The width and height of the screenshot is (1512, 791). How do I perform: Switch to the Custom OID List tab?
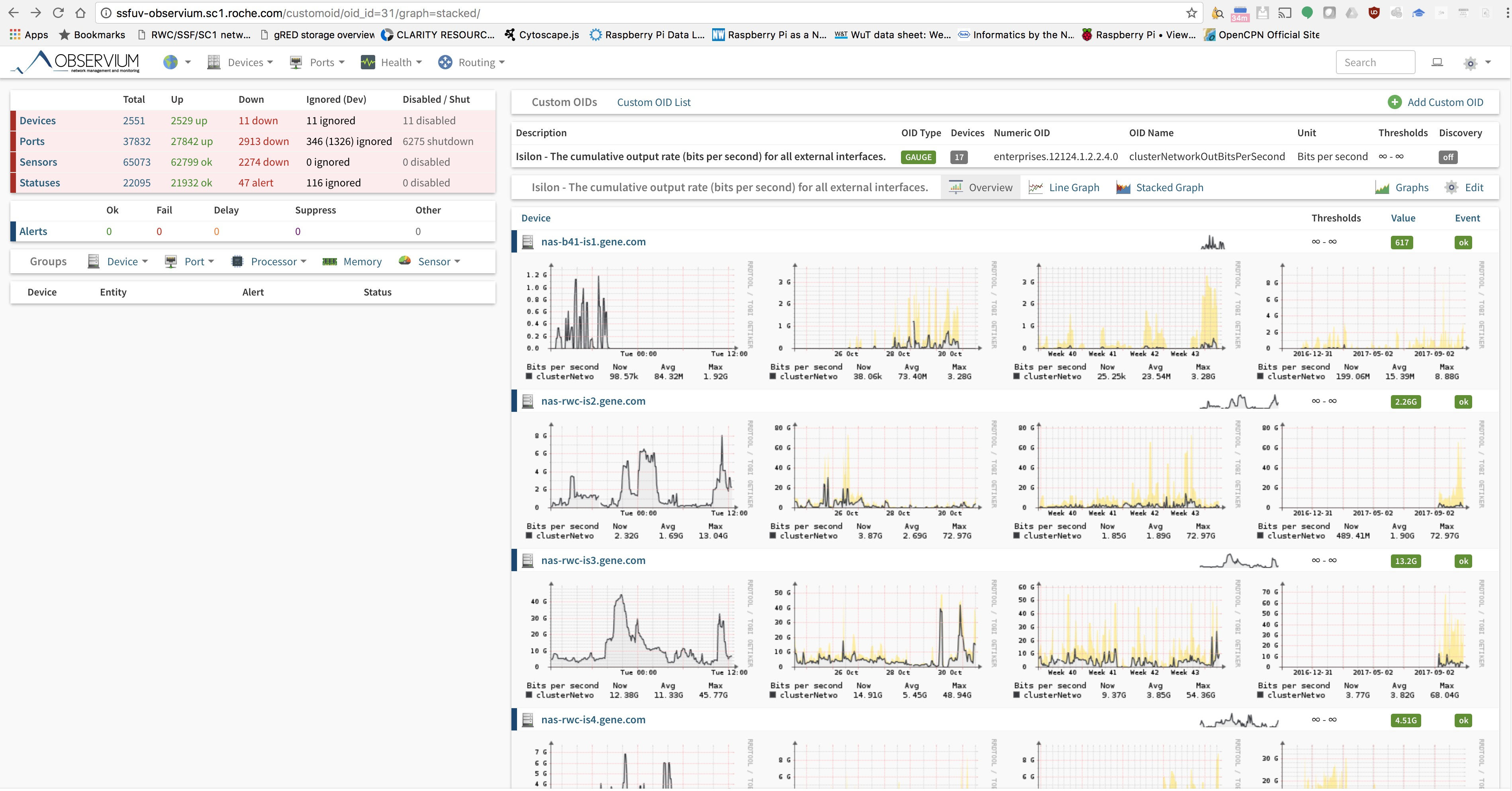pos(653,102)
